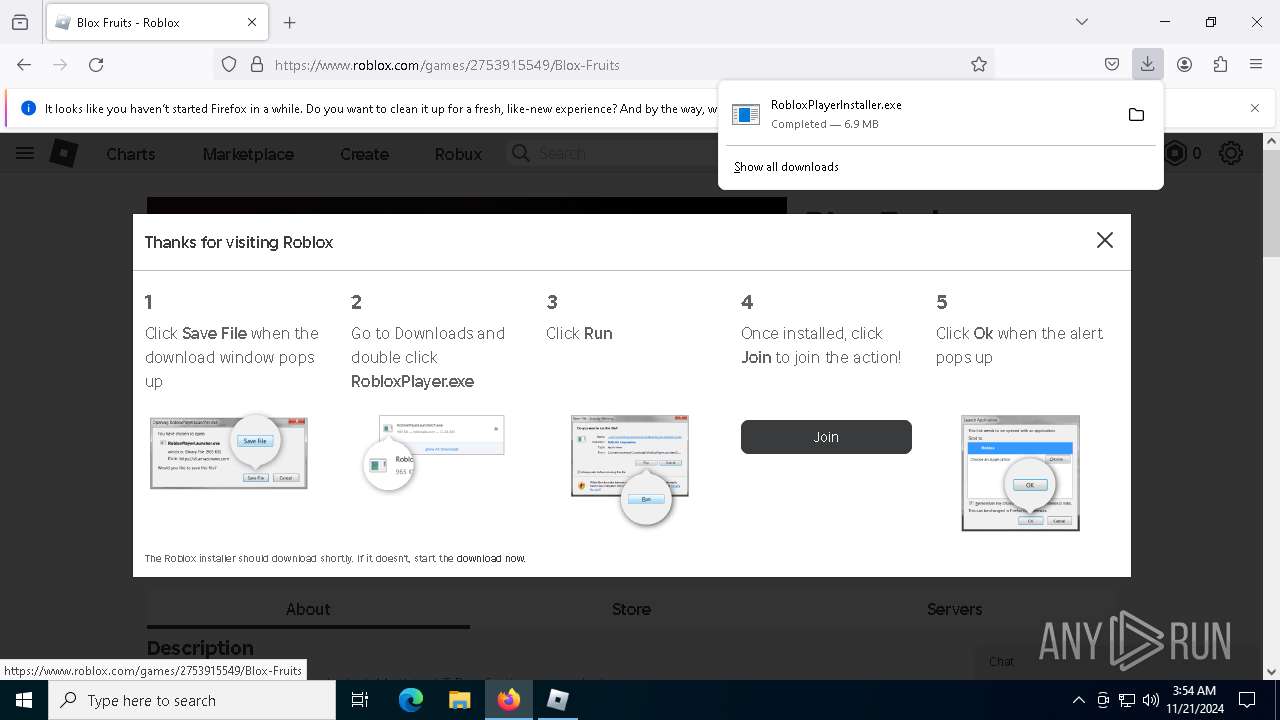The image size is (1280, 720).
Task: Open Task View on taskbar
Action: click(x=361, y=700)
